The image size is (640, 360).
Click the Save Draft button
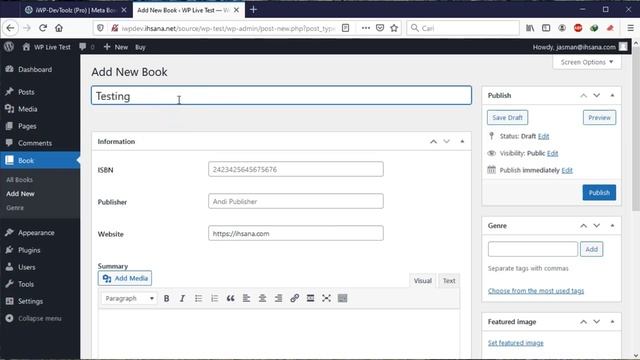[507, 118]
